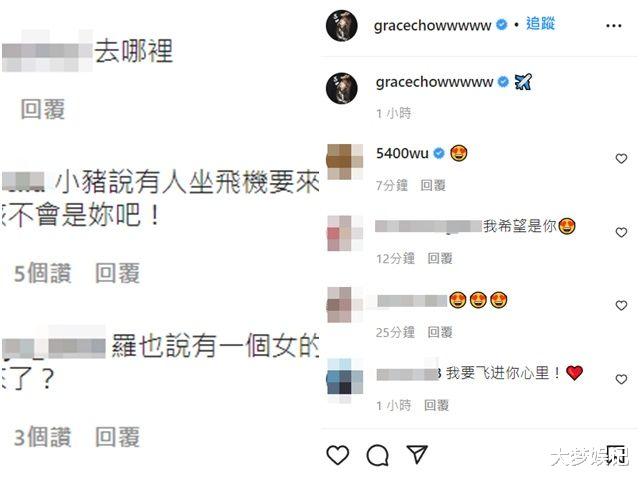The height and width of the screenshot is (480, 640).
Task: Save post with the bookmark icon
Action: click(616, 455)
